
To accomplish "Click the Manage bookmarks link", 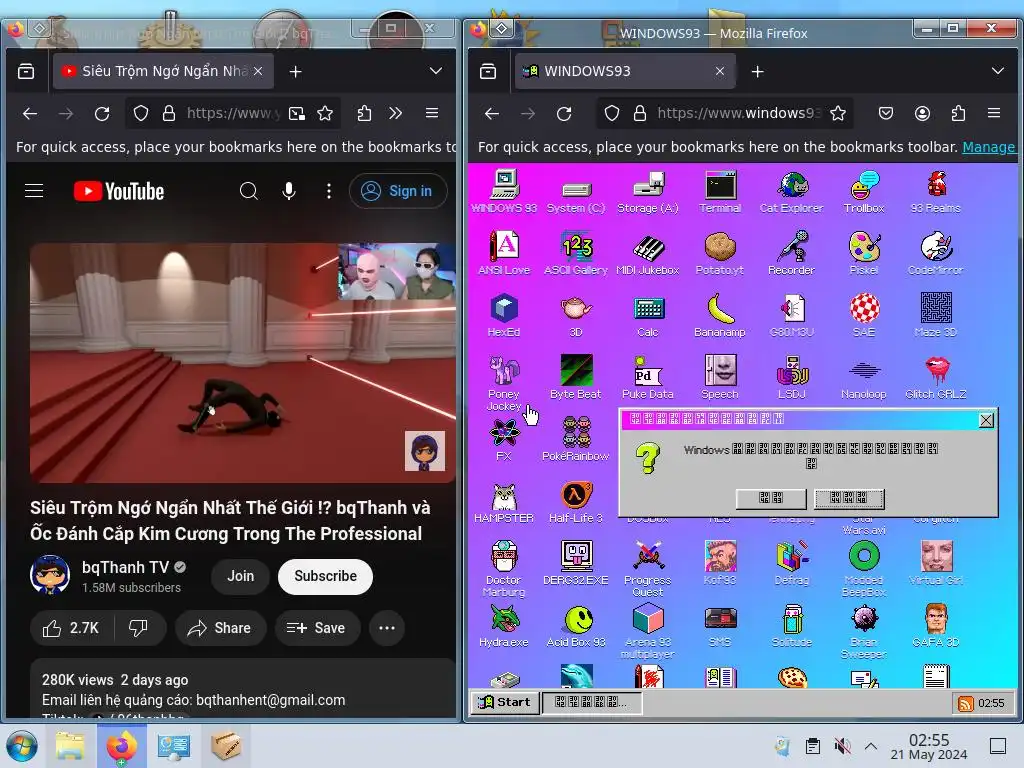I will pyautogui.click(x=989, y=147).
